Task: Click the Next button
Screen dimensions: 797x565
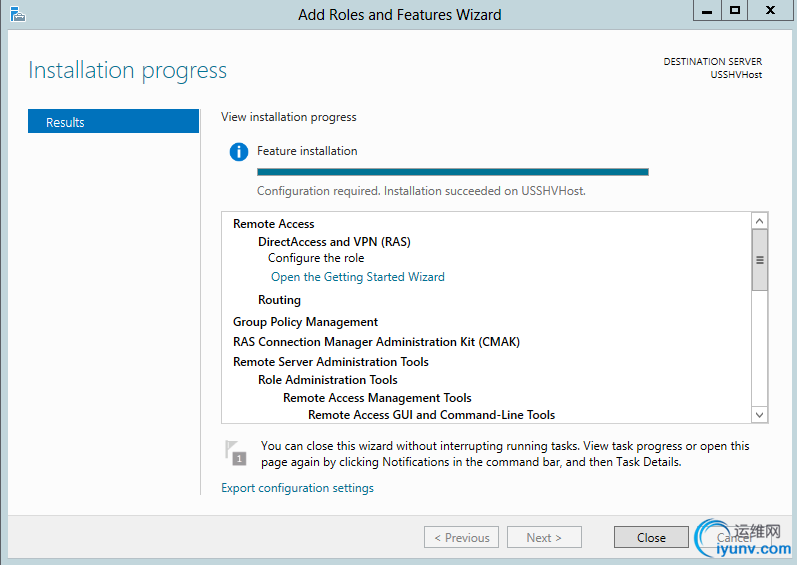Action: tap(543, 537)
